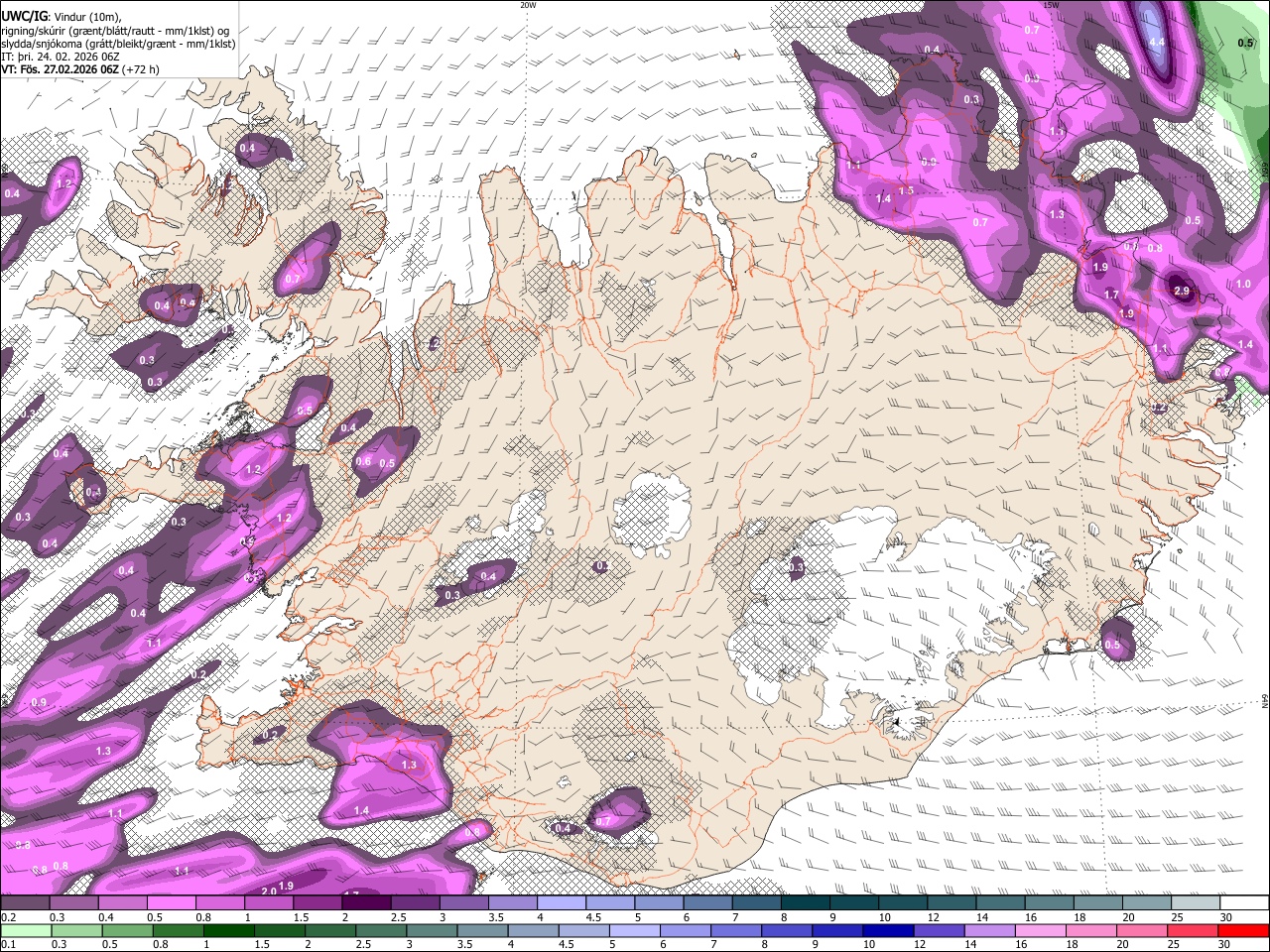Screen dimensions: 1270x952
Task: Select the '(+72 h)' forecast offset text
Action: tap(141, 69)
